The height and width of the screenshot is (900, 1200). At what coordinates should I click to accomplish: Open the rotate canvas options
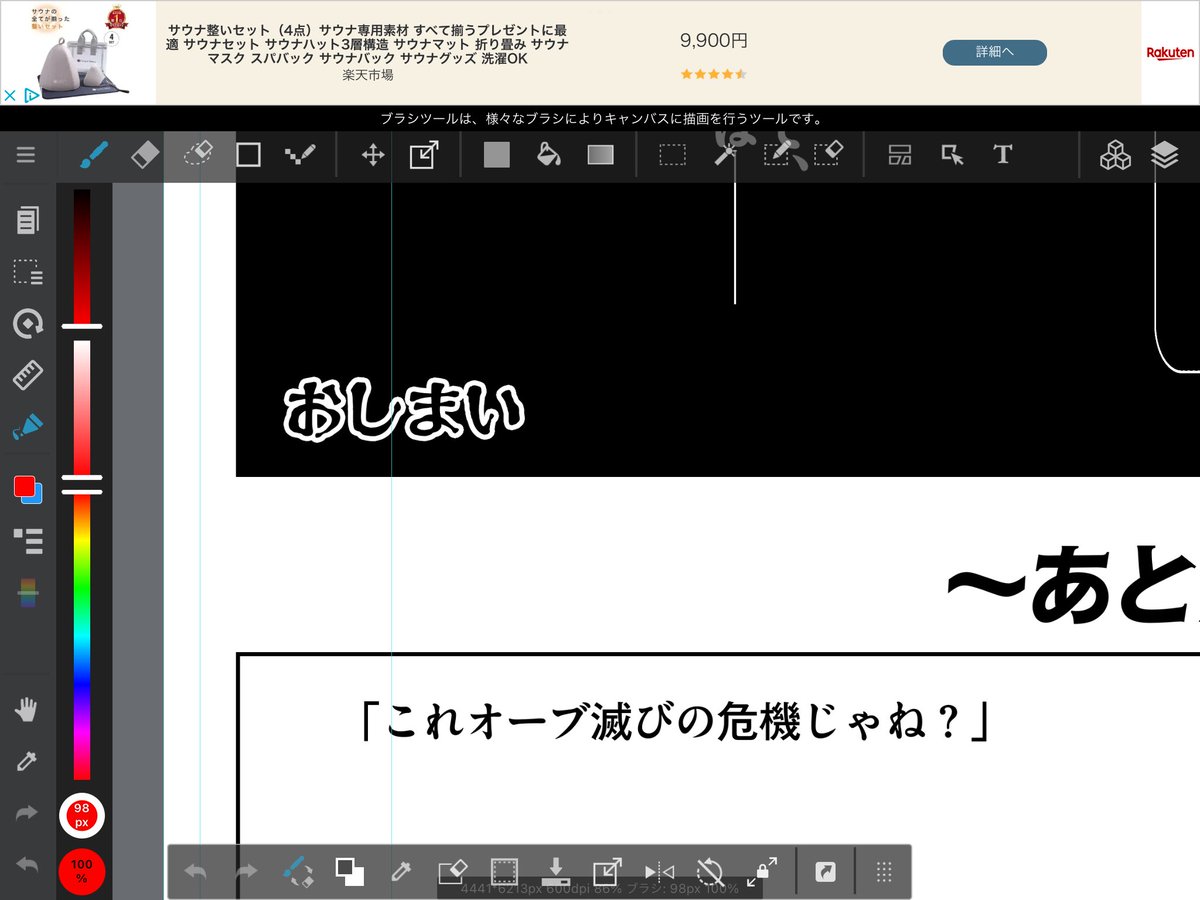[28, 324]
